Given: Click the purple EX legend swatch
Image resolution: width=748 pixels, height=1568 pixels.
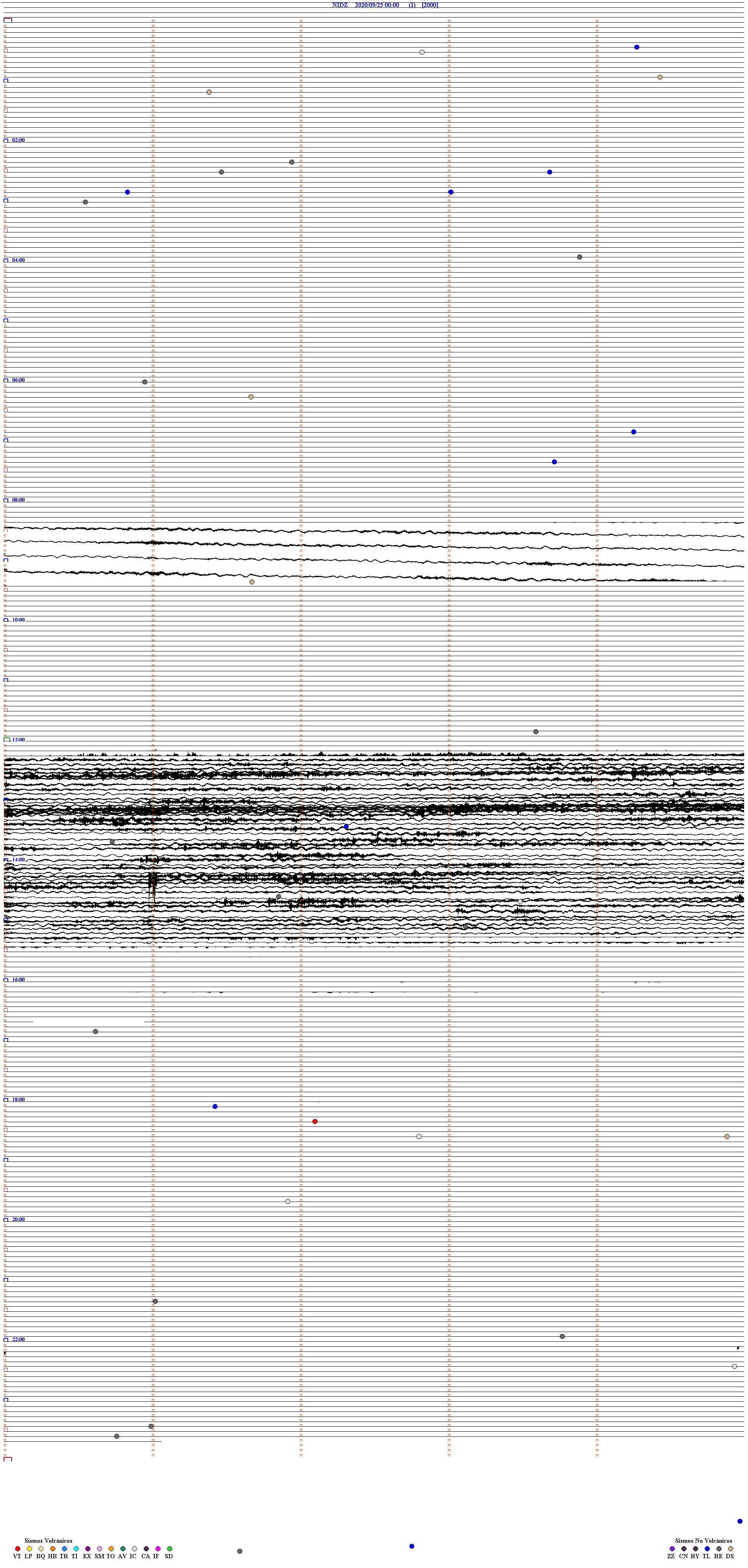Looking at the screenshot, I should tap(88, 1549).
